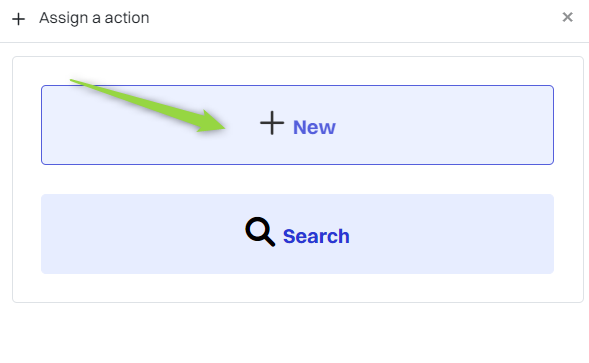Image resolution: width=589 pixels, height=363 pixels.
Task: Click the blue New text label
Action: pos(314,127)
